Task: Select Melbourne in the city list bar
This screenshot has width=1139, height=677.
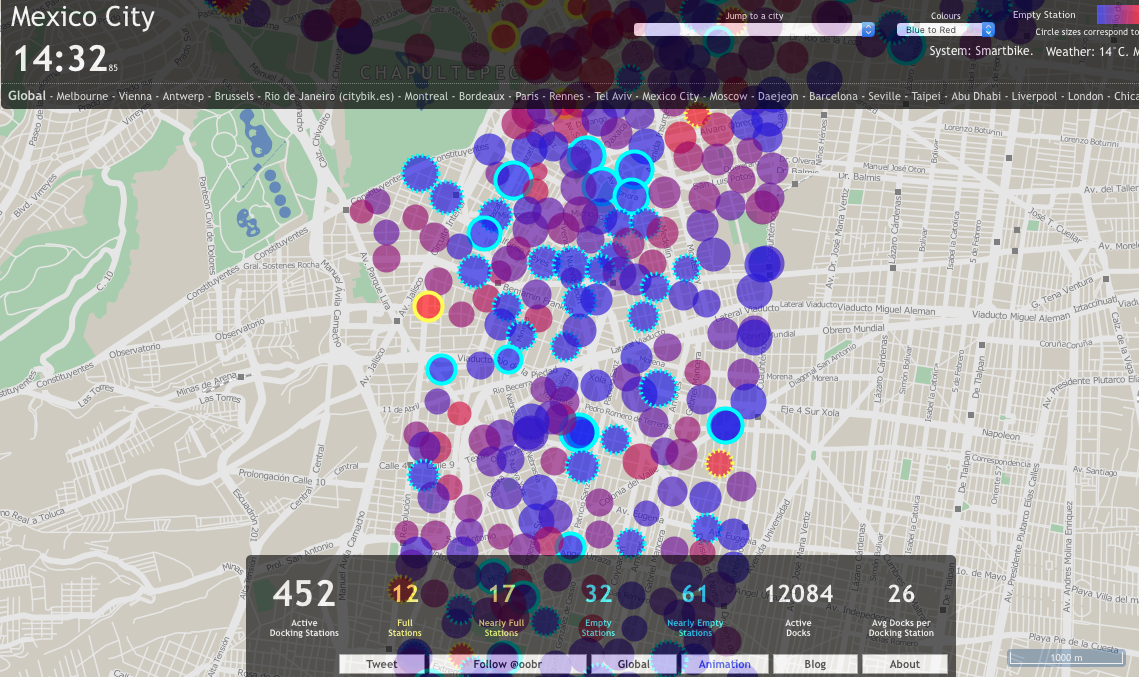Action: [81, 96]
